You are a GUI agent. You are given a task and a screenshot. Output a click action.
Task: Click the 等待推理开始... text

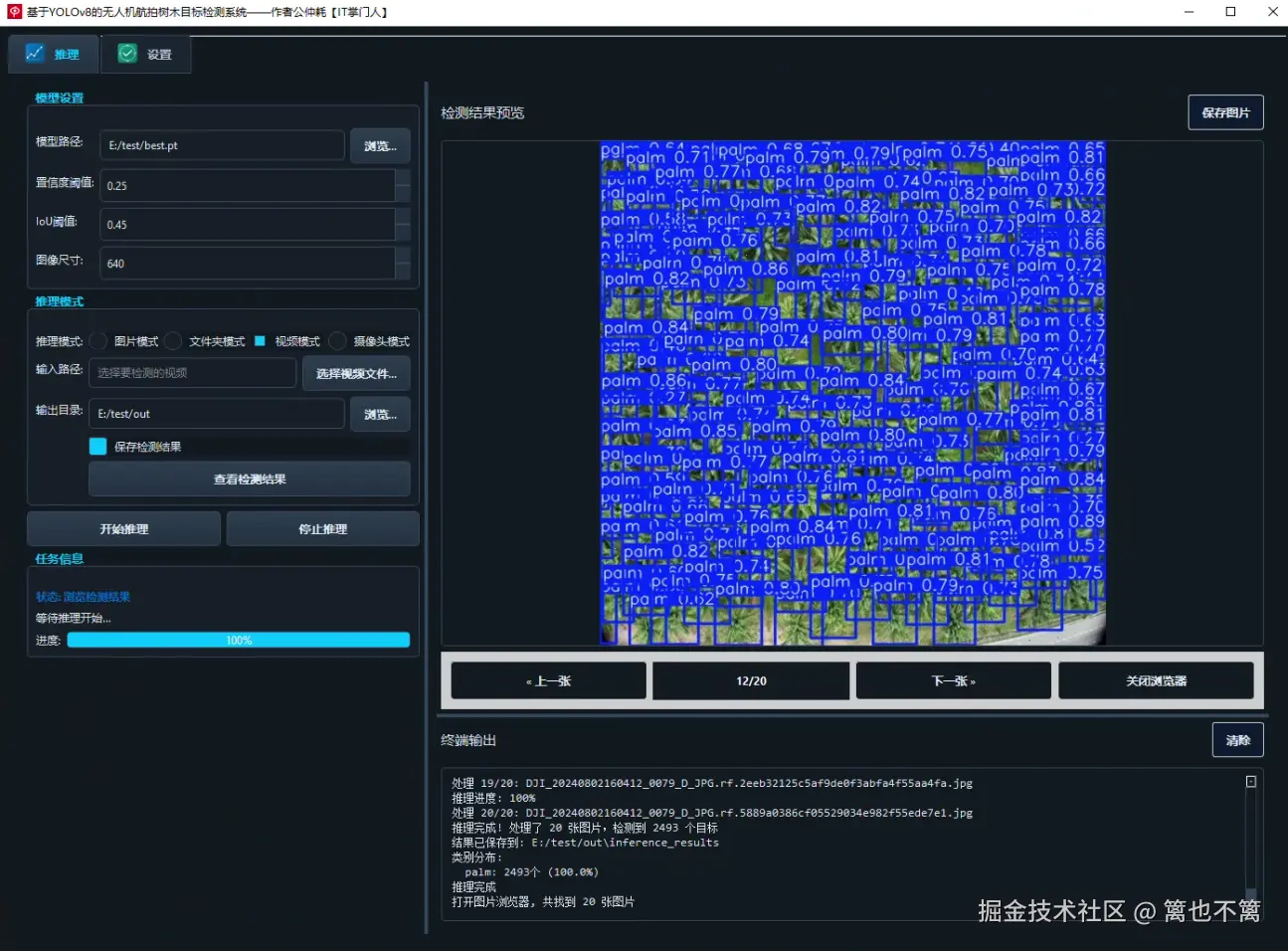[74, 618]
